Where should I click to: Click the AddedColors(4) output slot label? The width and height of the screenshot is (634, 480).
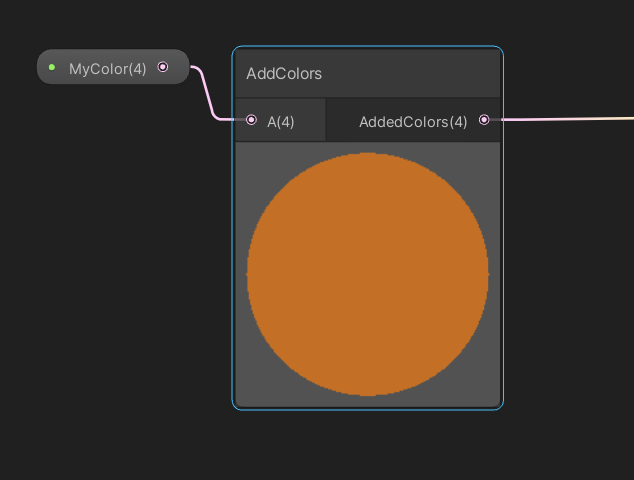tap(413, 122)
